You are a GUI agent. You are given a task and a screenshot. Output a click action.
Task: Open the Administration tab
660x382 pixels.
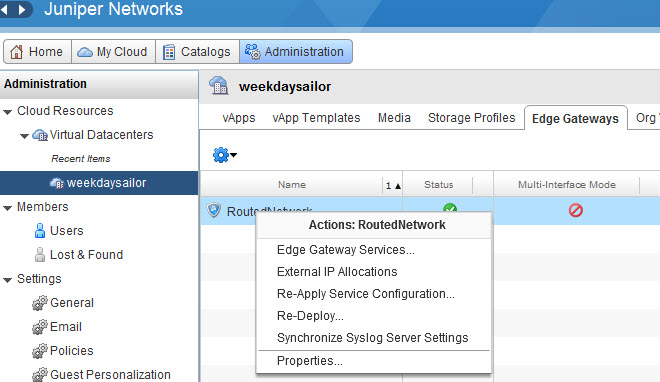[x=296, y=52]
